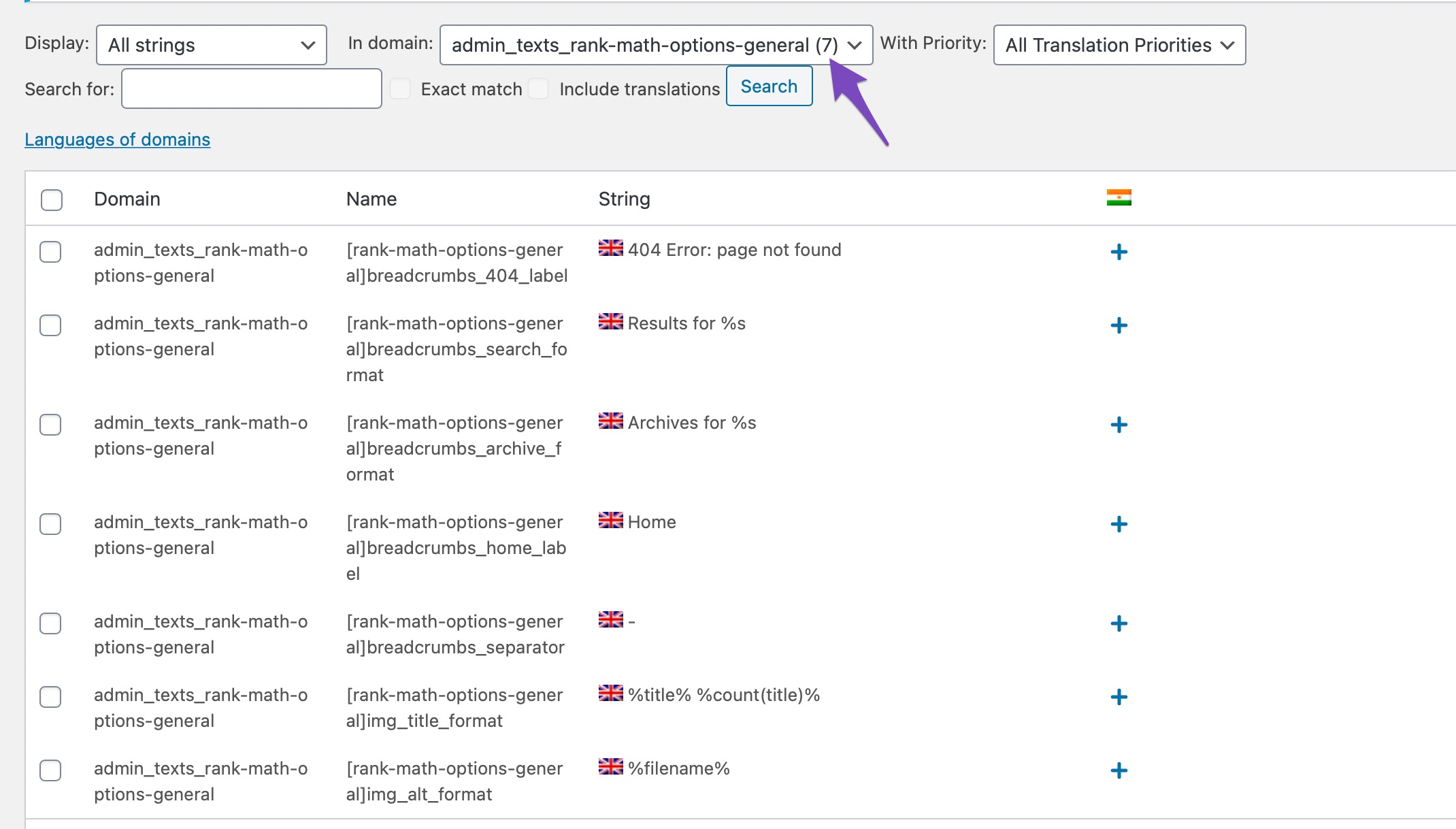Click the Search button

(x=769, y=86)
